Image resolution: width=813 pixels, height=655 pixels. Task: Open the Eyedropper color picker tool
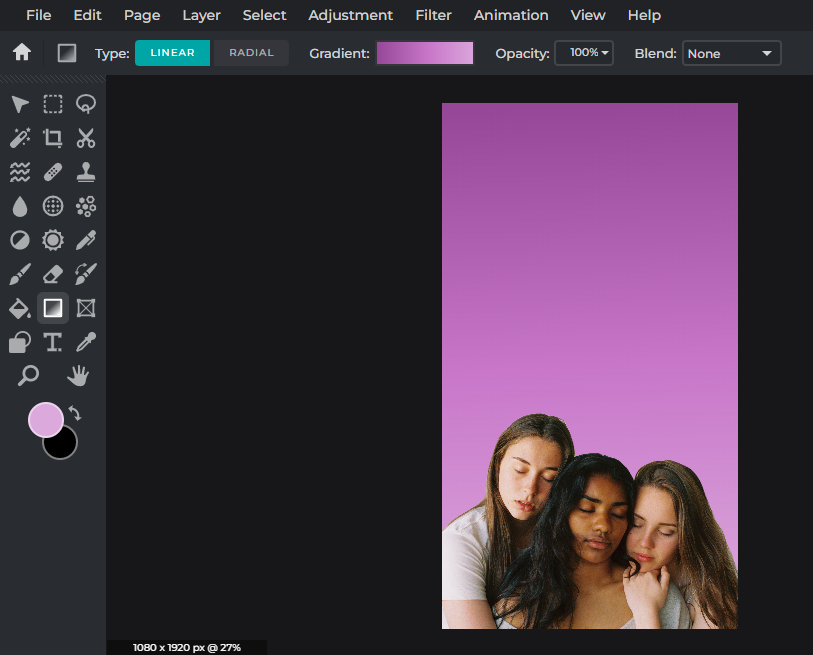click(86, 342)
